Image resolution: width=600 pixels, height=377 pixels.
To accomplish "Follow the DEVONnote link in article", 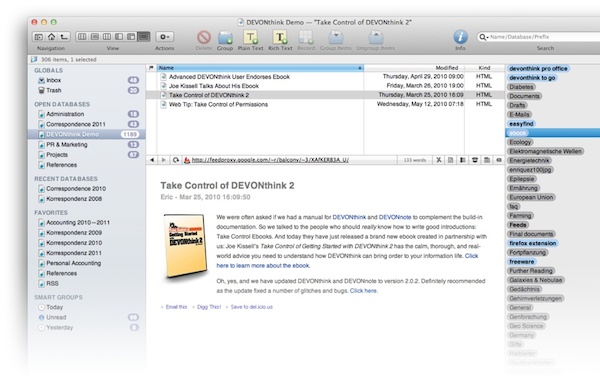I will click(395, 217).
